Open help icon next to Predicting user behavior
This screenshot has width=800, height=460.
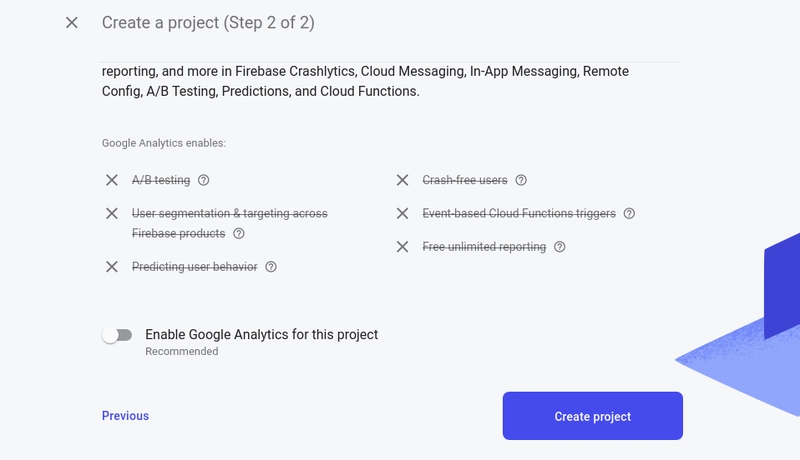point(271,267)
